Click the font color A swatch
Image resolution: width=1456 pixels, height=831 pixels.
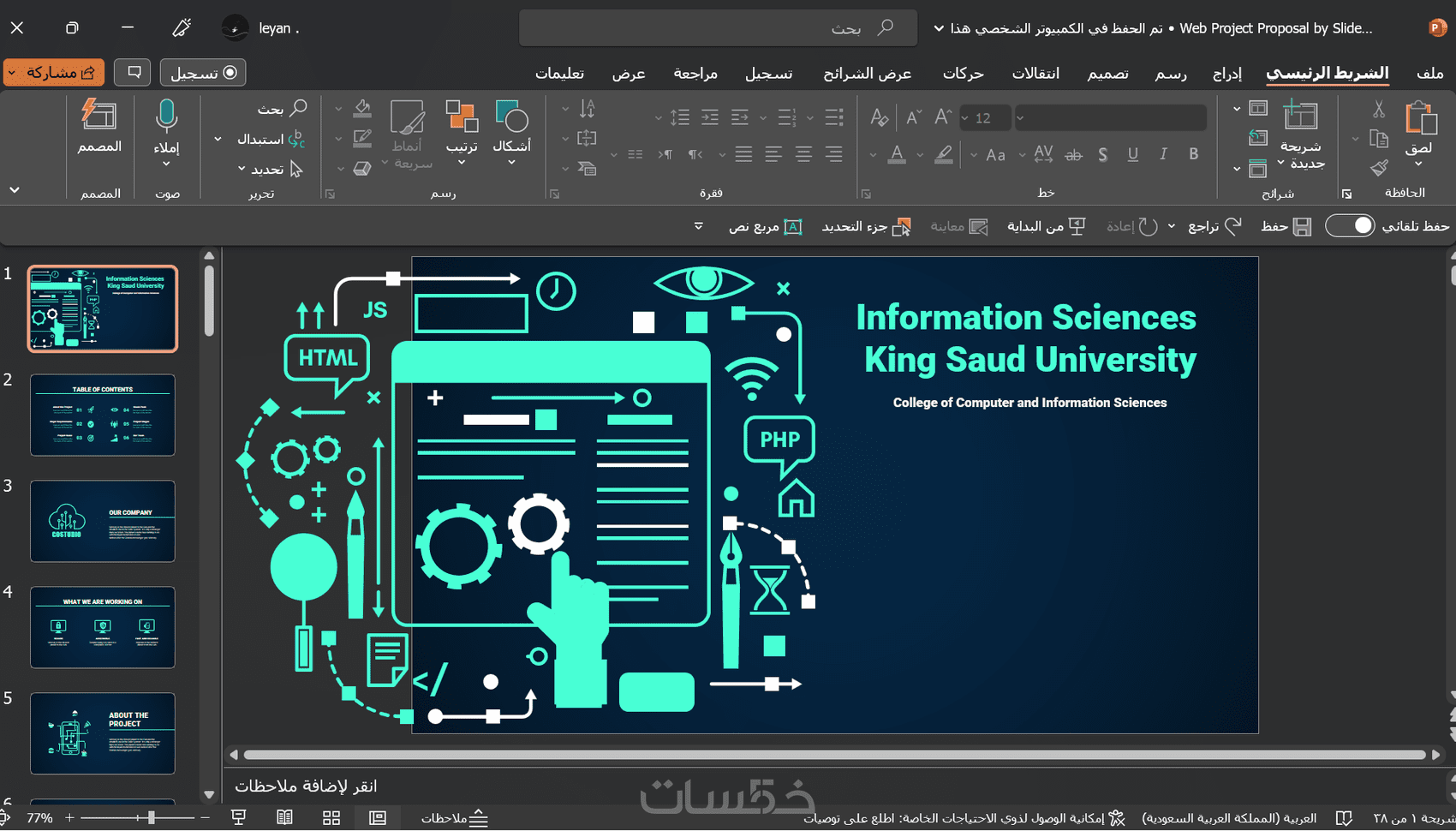pyautogui.click(x=897, y=154)
